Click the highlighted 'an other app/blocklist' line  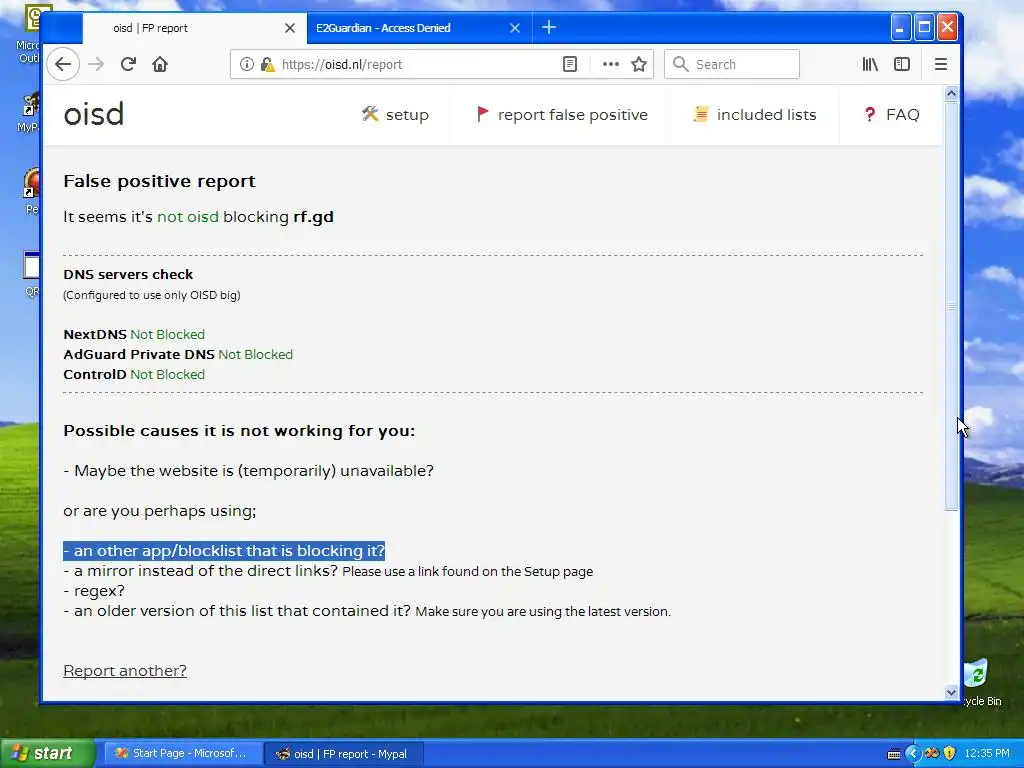[x=224, y=551]
